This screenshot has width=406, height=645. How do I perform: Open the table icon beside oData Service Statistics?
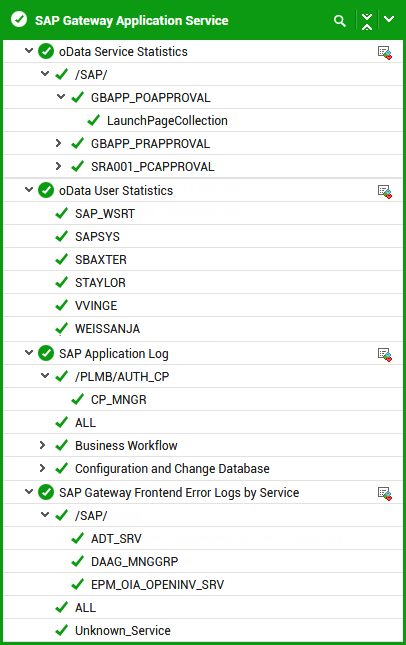pos(385,53)
